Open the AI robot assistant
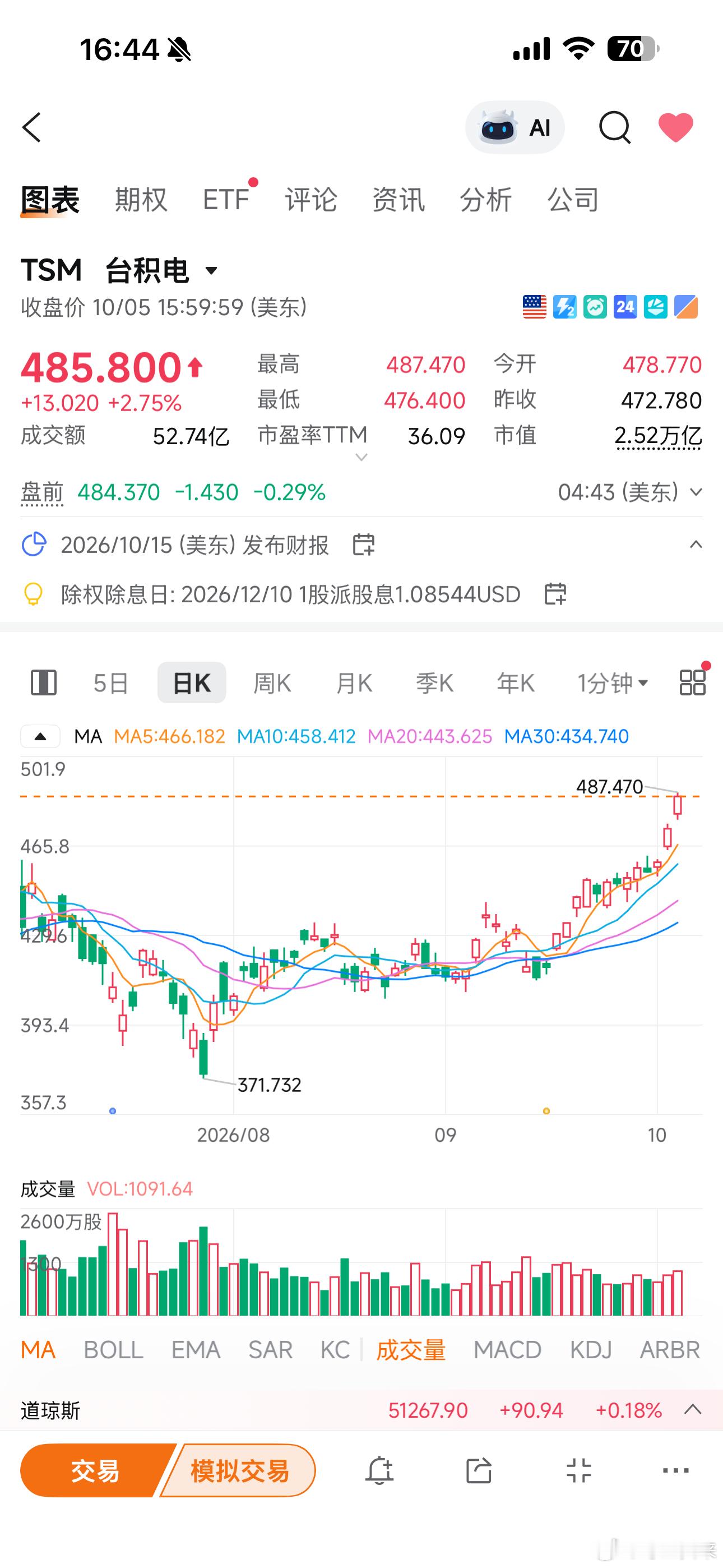The height and width of the screenshot is (1568, 723). tap(515, 127)
